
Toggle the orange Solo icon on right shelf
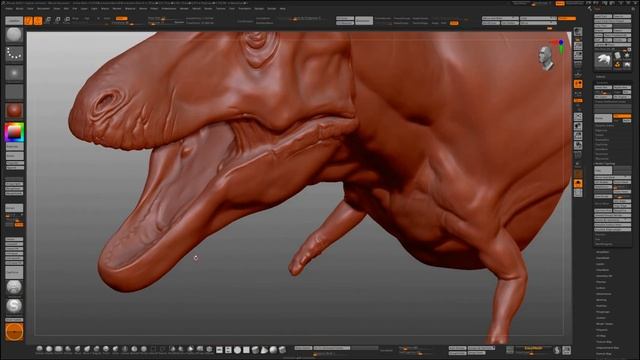pos(578,183)
